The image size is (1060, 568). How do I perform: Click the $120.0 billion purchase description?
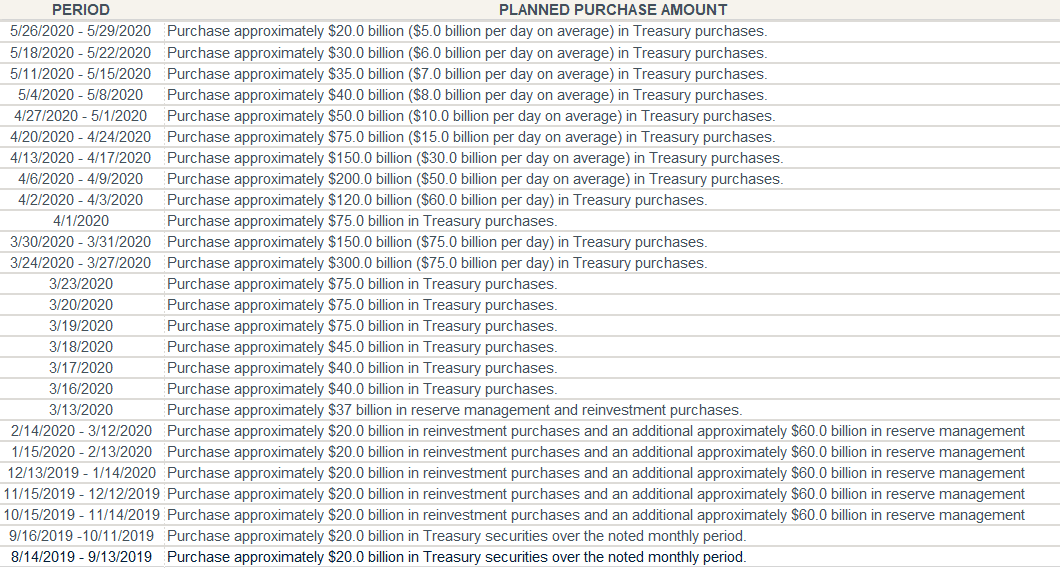(437, 199)
